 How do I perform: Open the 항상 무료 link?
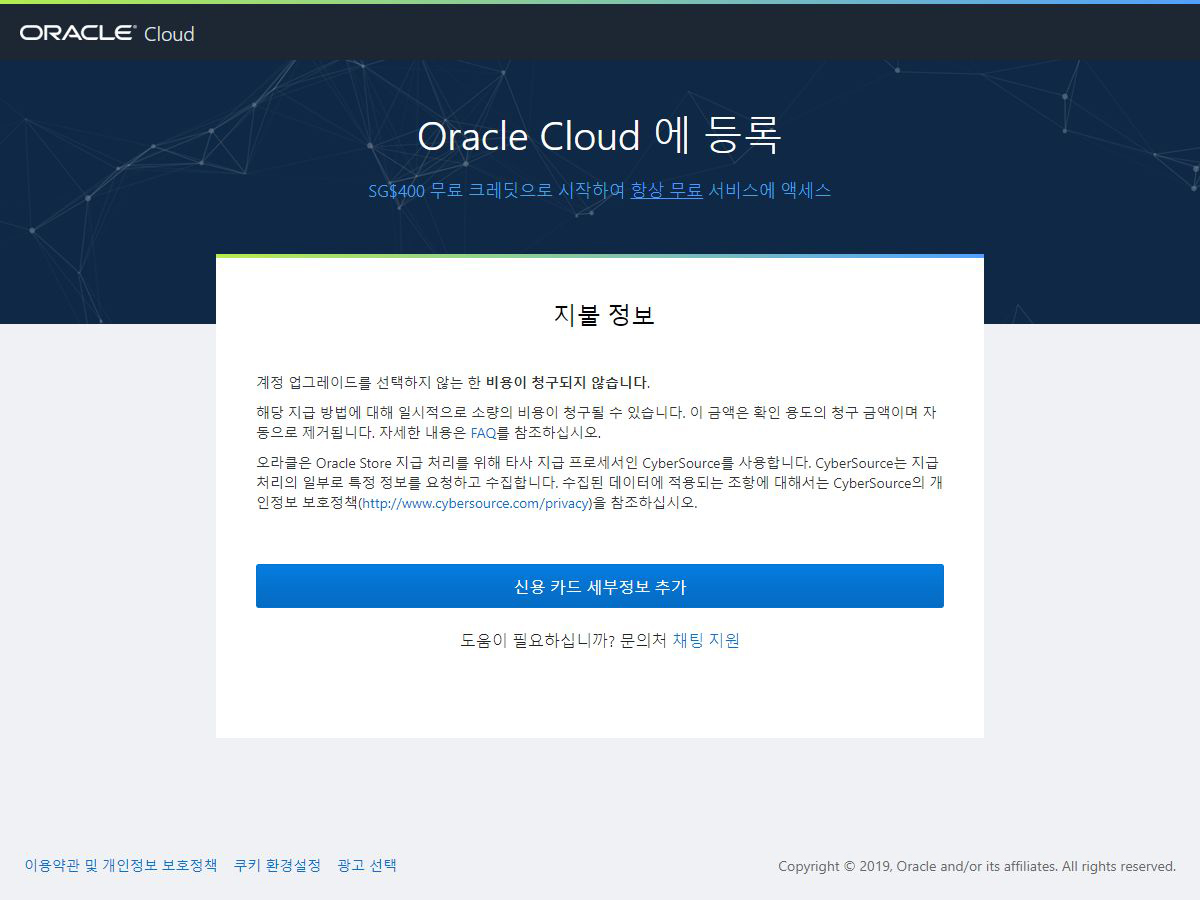pyautogui.click(x=666, y=190)
